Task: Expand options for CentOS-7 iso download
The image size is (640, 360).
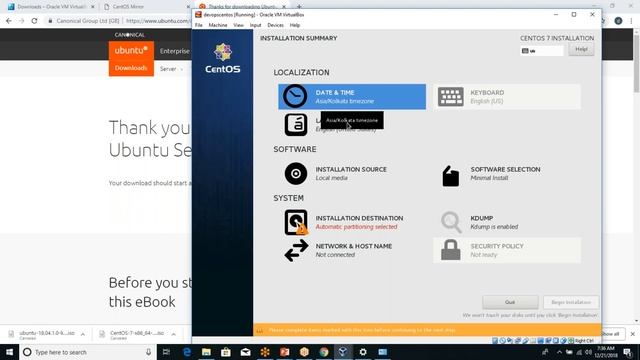Action: pos(173,334)
